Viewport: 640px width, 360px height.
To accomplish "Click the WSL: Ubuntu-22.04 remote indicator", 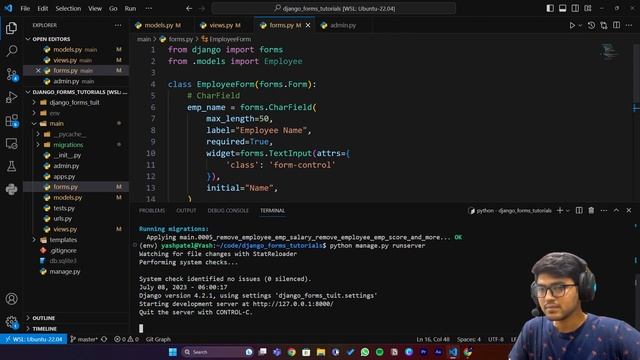I will [34, 339].
